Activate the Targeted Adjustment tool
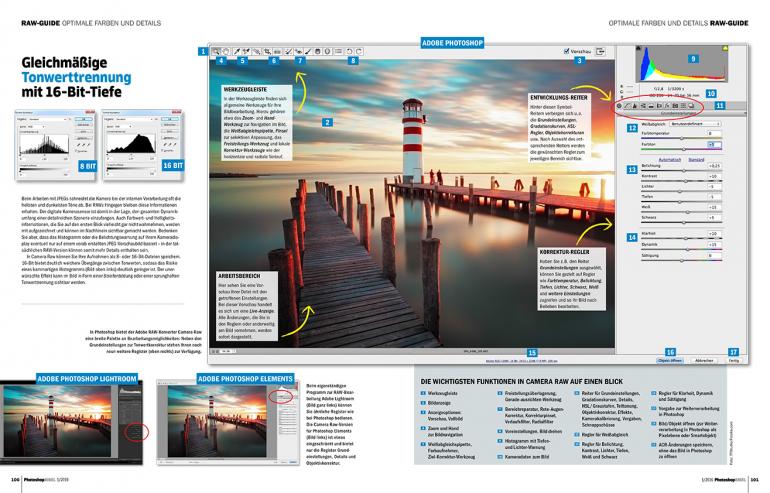Screen dimensions: 770x493 [x=257, y=51]
